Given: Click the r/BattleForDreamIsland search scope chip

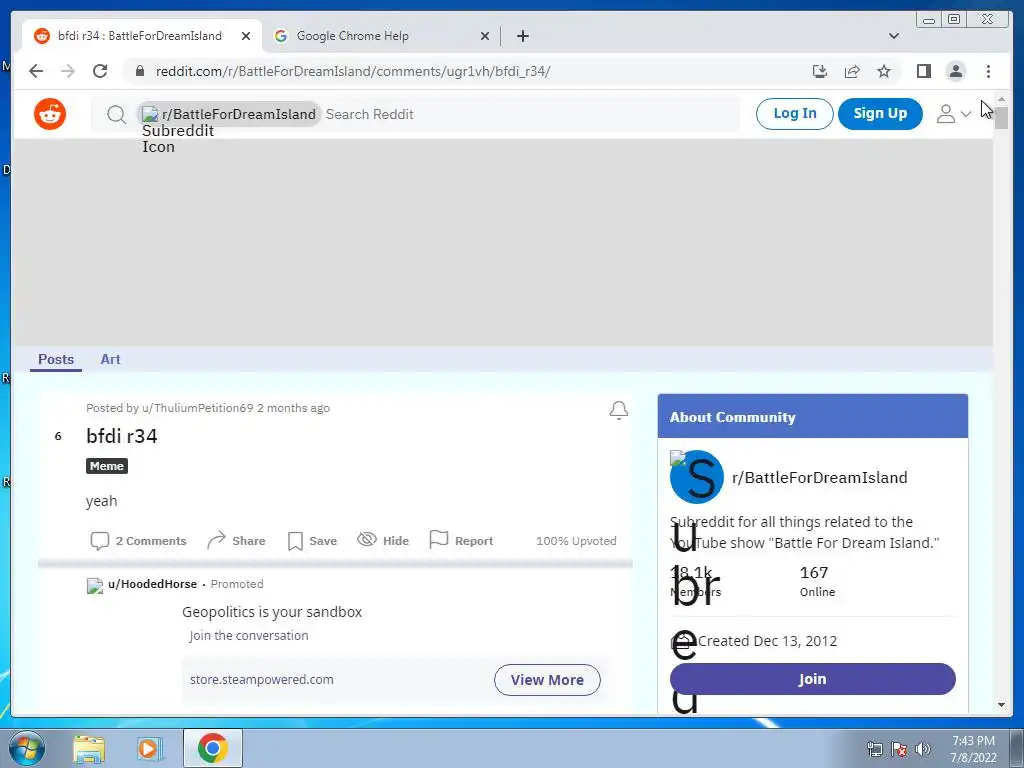Looking at the screenshot, I should click(x=229, y=114).
